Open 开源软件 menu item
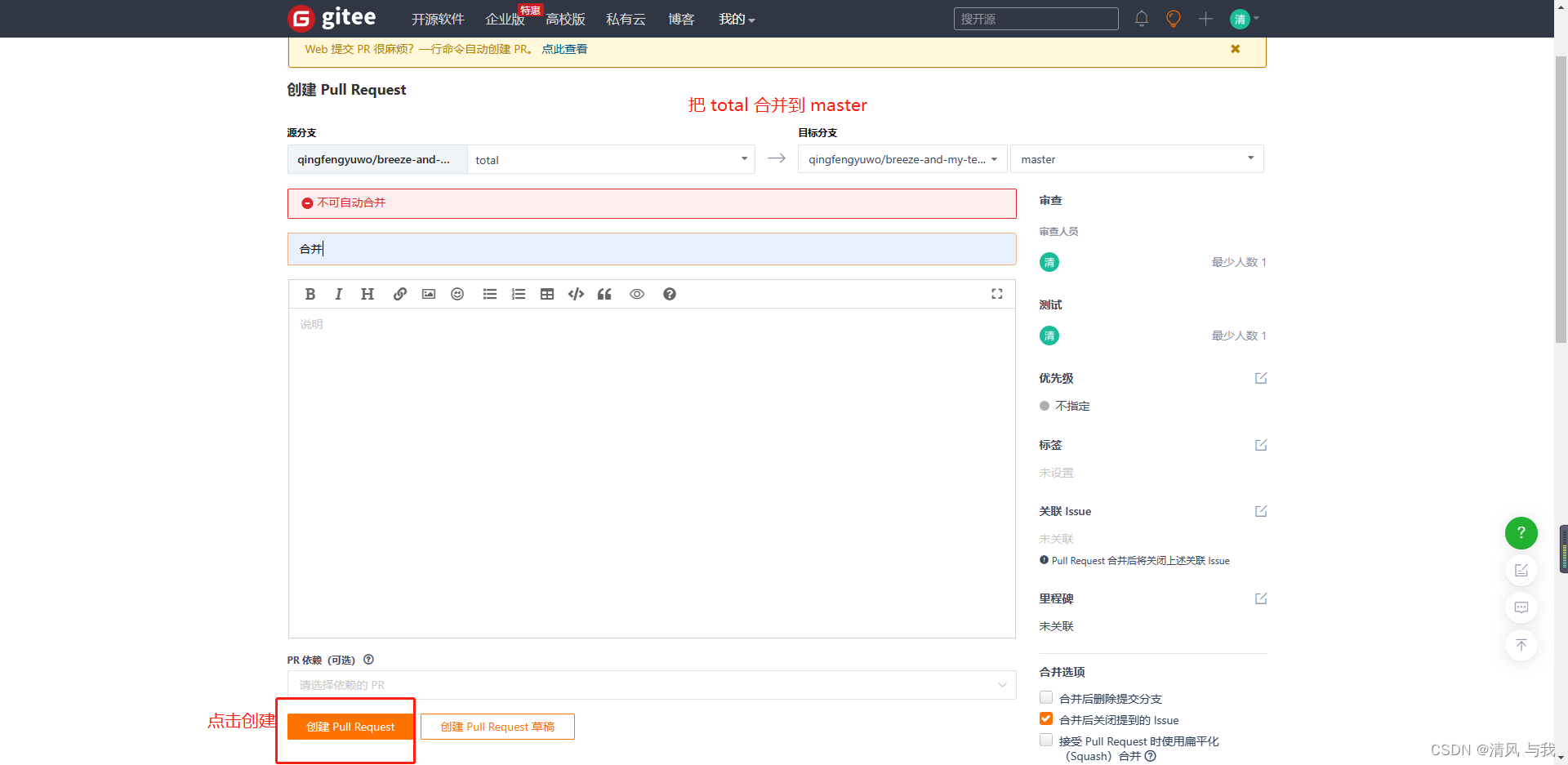Screen dimensions: 1568x765 tap(438, 19)
